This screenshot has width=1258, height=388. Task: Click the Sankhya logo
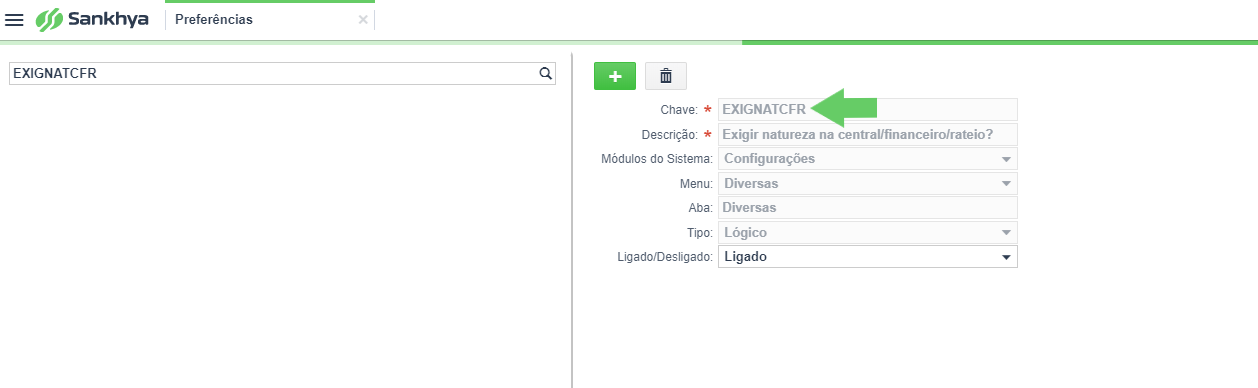tap(92, 20)
